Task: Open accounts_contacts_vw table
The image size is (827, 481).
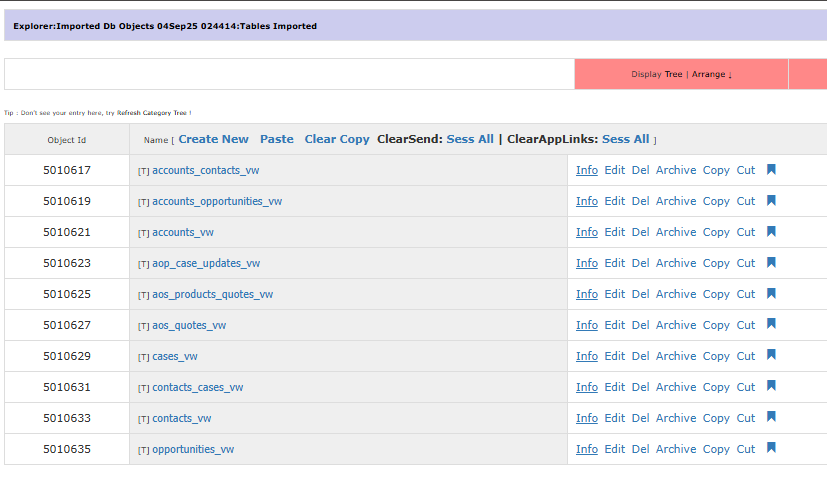Action: [x=206, y=170]
